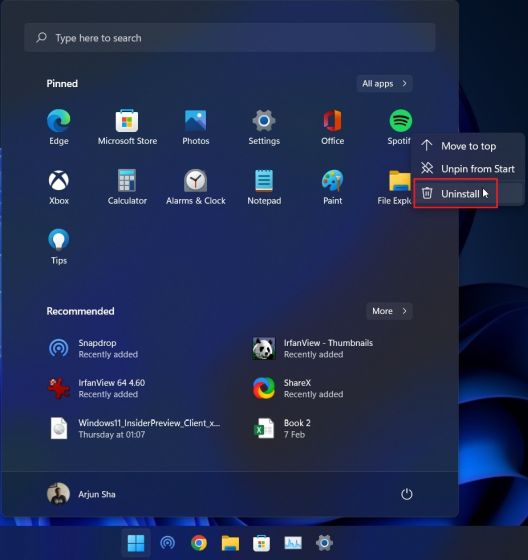The image size is (528, 560).
Task: Open the Paint app
Action: coord(332,188)
